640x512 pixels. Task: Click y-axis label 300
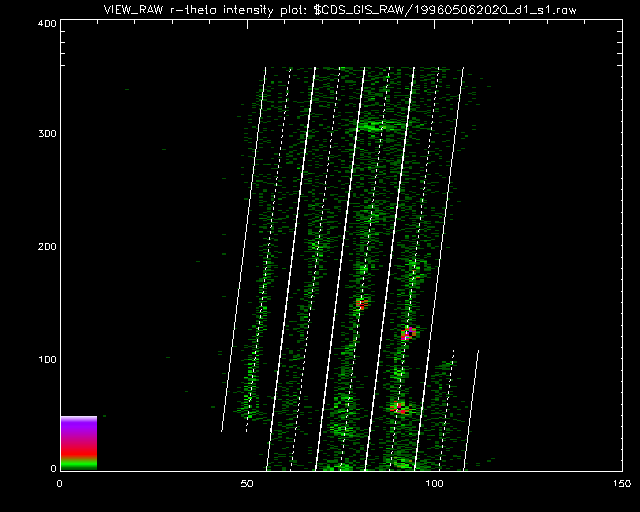tap(47, 134)
